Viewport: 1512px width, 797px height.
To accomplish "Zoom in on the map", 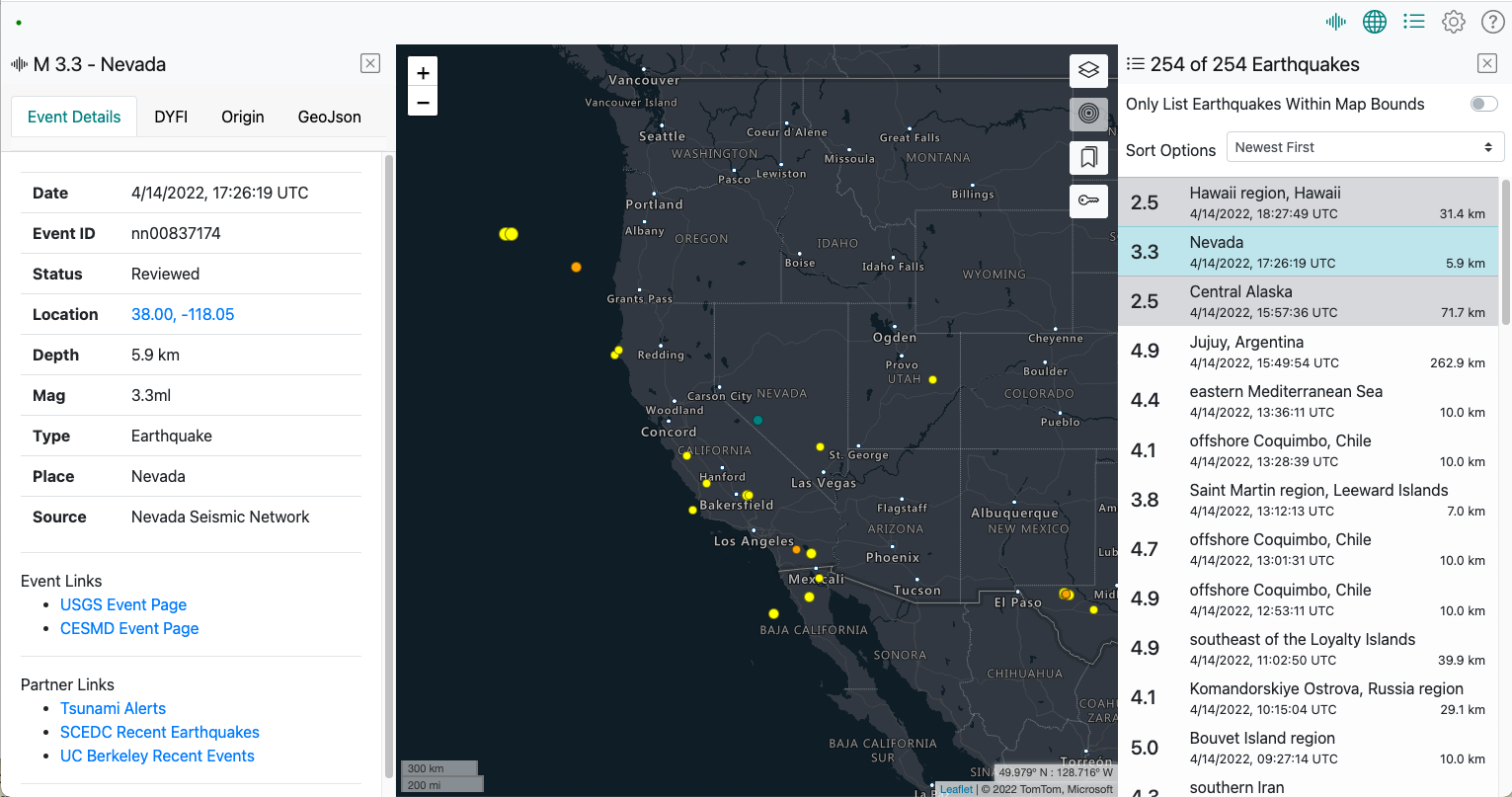I will pyautogui.click(x=423, y=73).
